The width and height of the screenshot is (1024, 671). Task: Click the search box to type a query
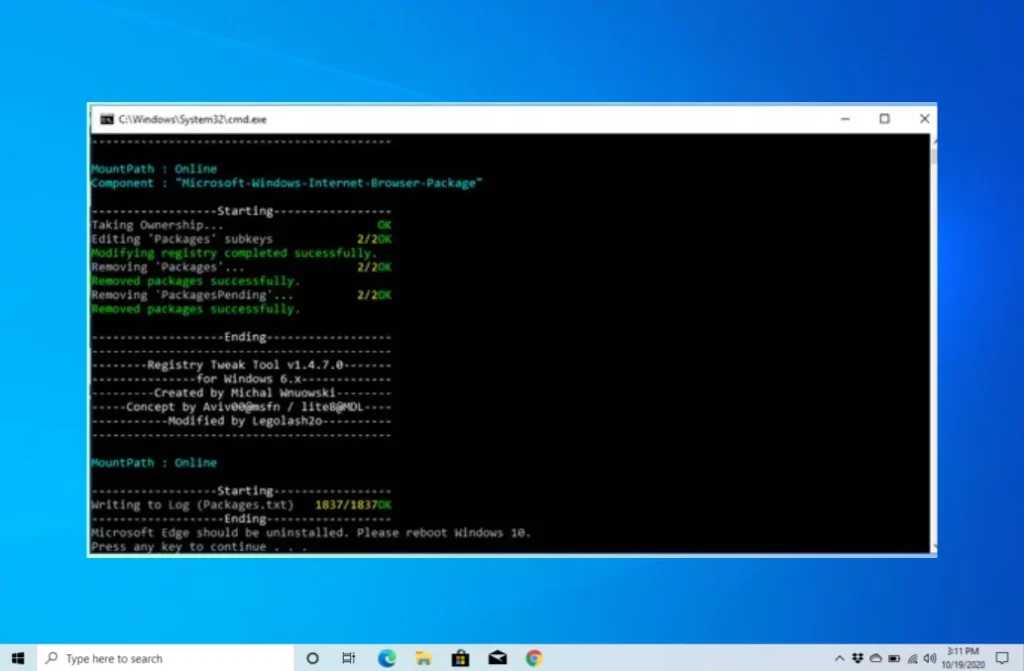[150, 658]
